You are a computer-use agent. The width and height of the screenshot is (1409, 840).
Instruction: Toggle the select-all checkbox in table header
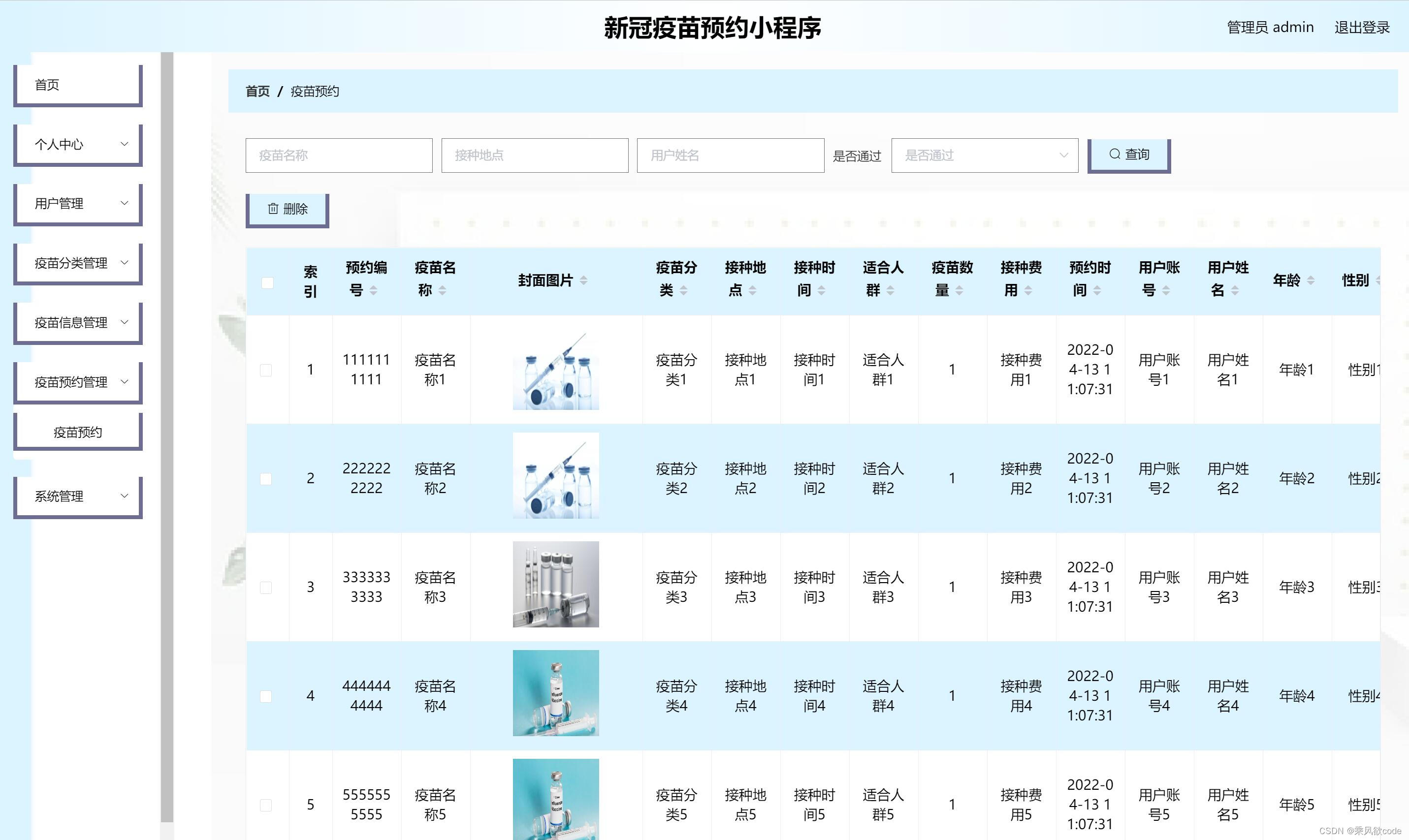tap(267, 282)
